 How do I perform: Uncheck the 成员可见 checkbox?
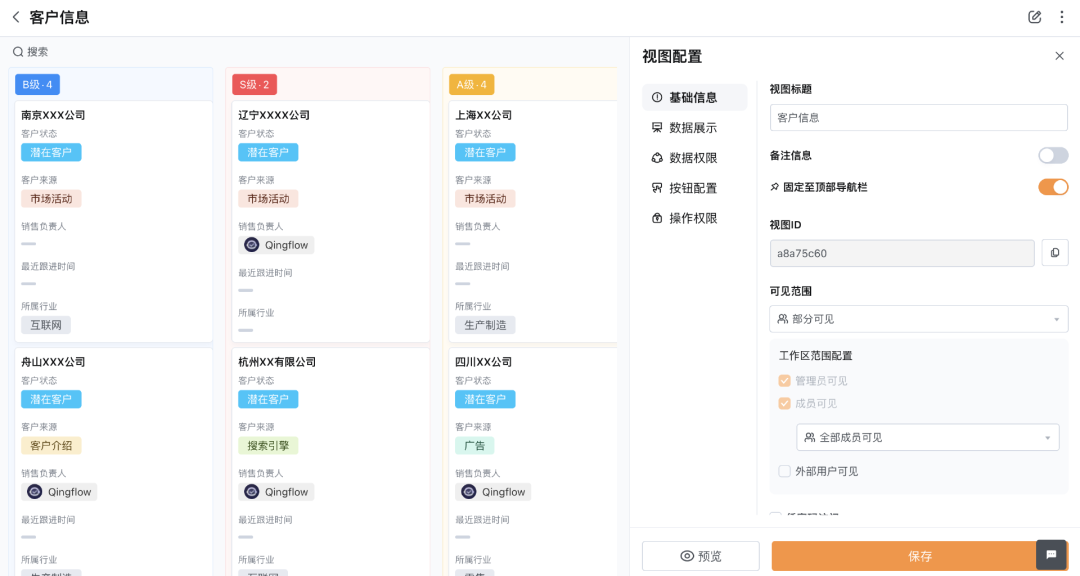(785, 404)
